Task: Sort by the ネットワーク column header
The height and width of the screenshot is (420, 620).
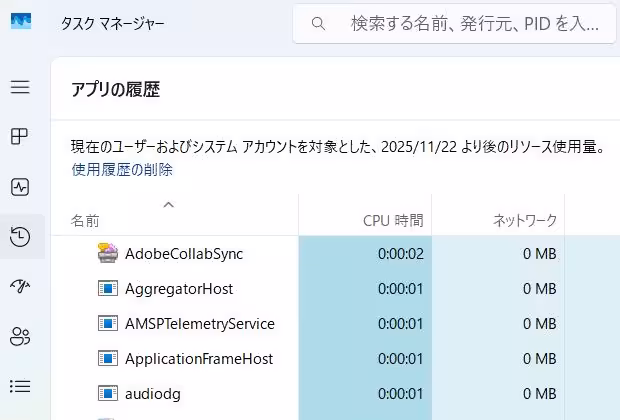Action: pos(498,216)
